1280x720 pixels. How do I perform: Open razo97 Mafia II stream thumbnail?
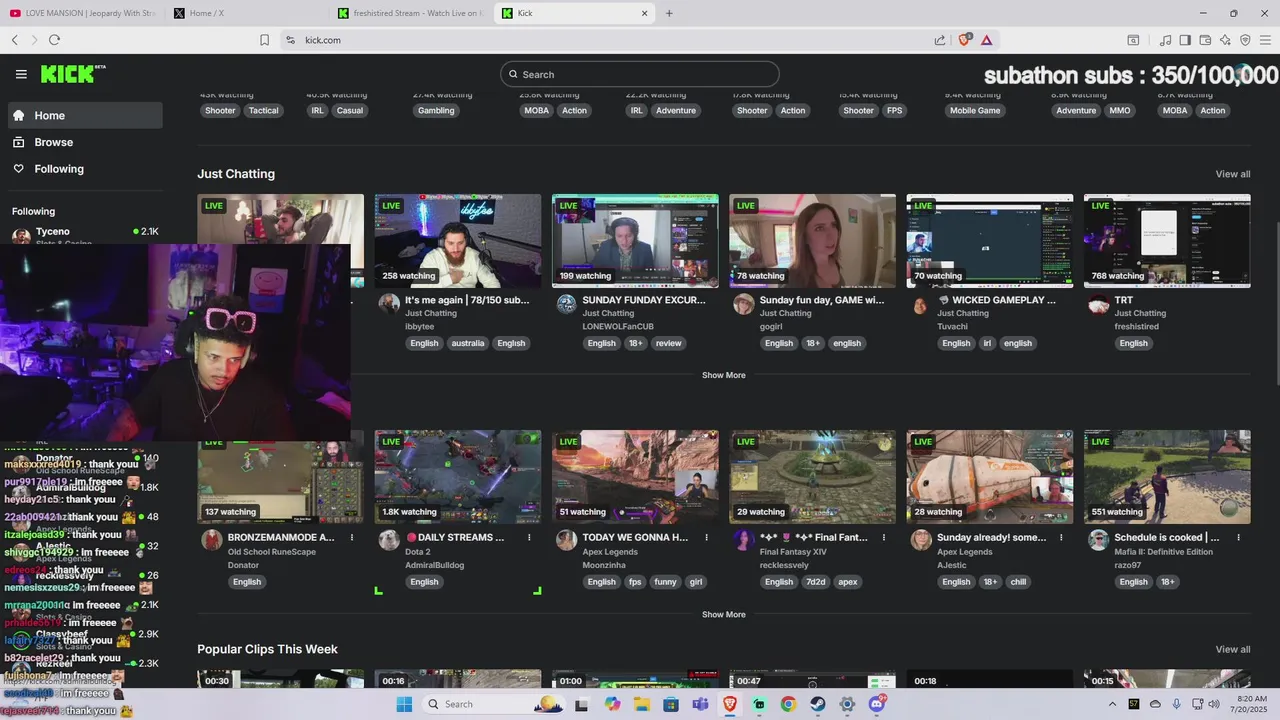(1167, 477)
